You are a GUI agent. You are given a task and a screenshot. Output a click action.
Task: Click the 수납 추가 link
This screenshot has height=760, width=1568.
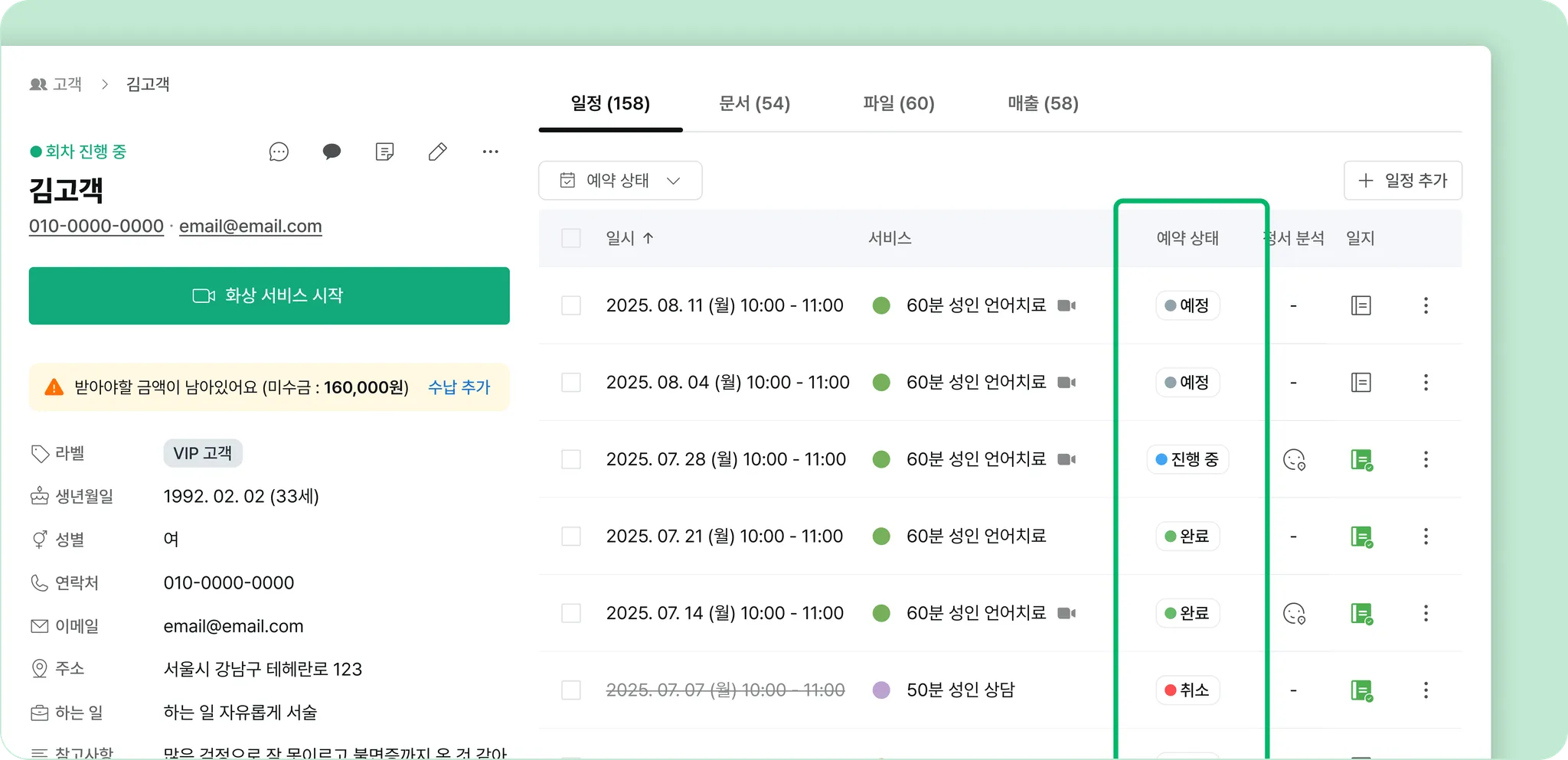coord(459,387)
